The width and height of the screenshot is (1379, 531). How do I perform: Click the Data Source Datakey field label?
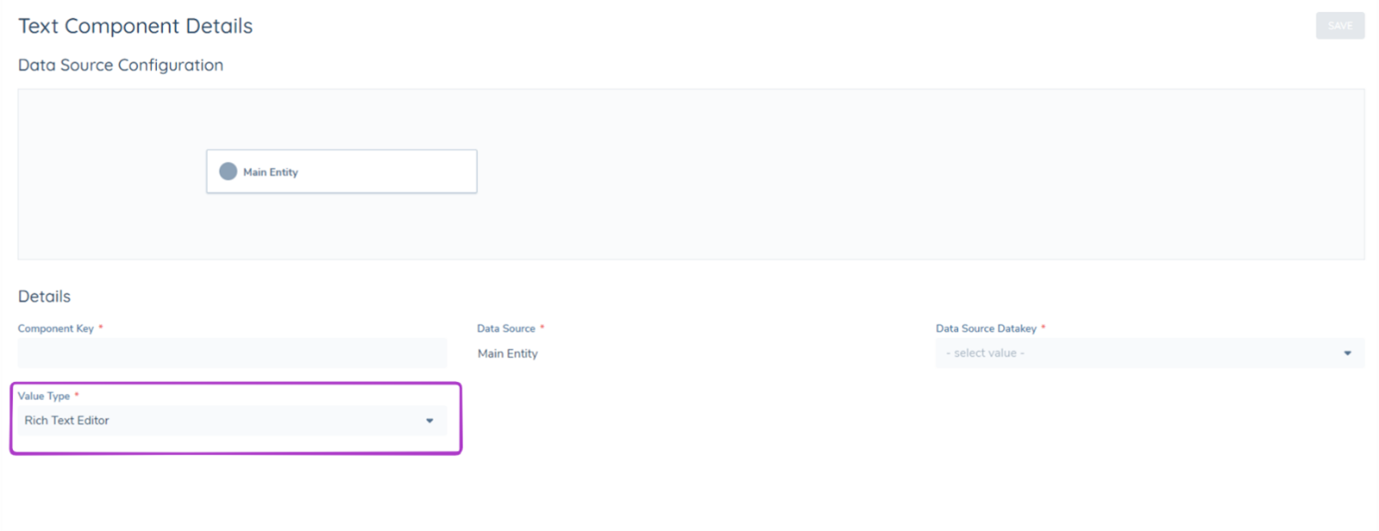tap(986, 328)
